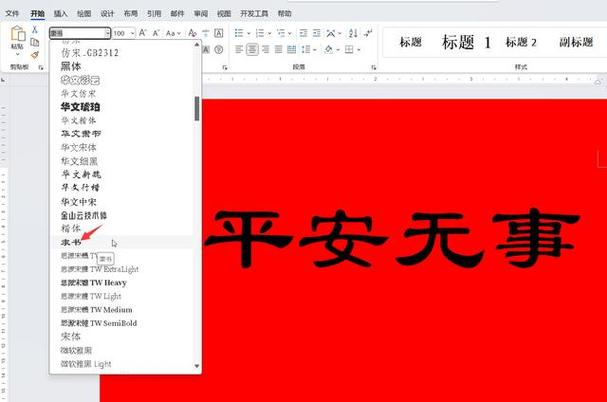This screenshot has width=607, height=402.
Task: Decrease font size with the smaller A icon
Action: pos(156,33)
